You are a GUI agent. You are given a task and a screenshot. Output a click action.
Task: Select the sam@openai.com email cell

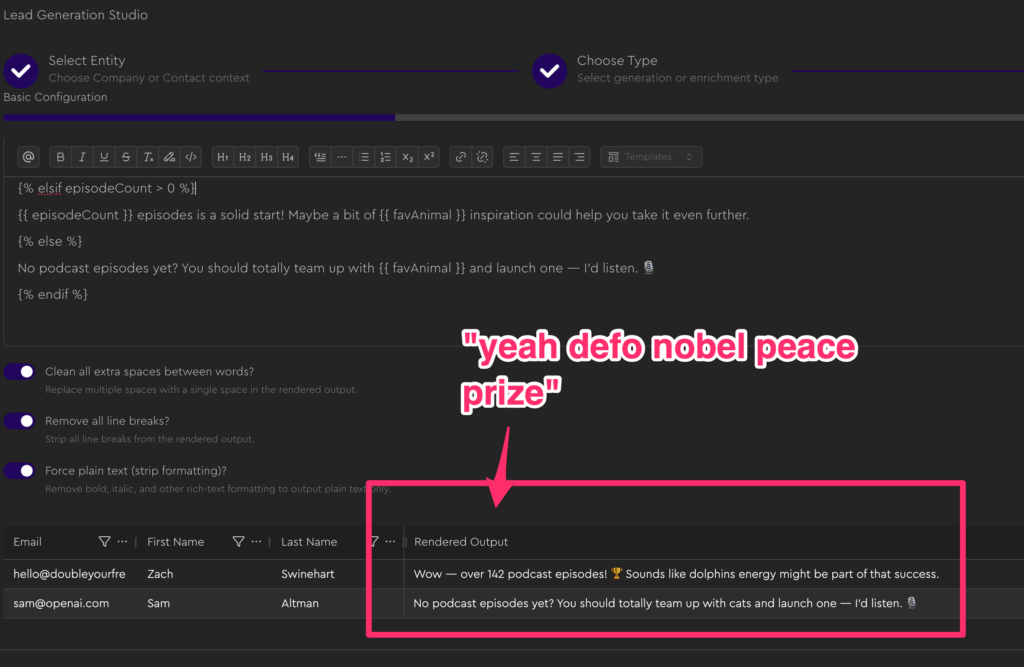61,603
